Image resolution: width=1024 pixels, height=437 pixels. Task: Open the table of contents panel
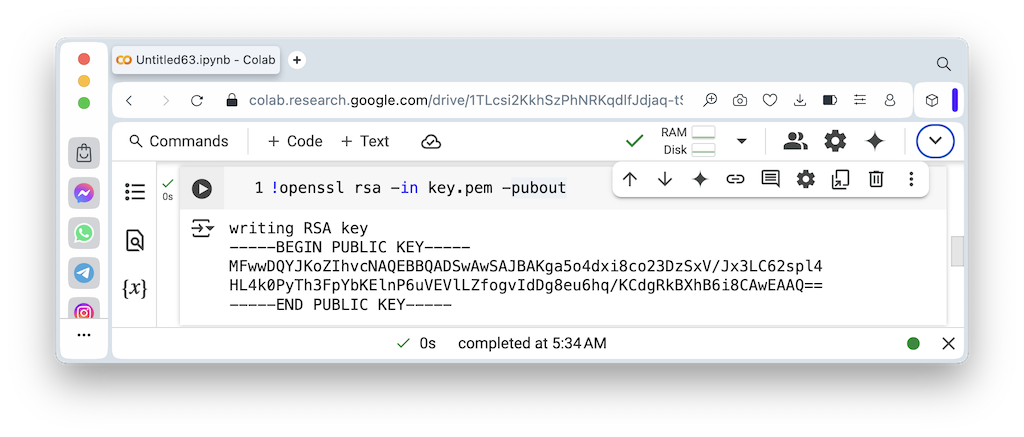135,192
